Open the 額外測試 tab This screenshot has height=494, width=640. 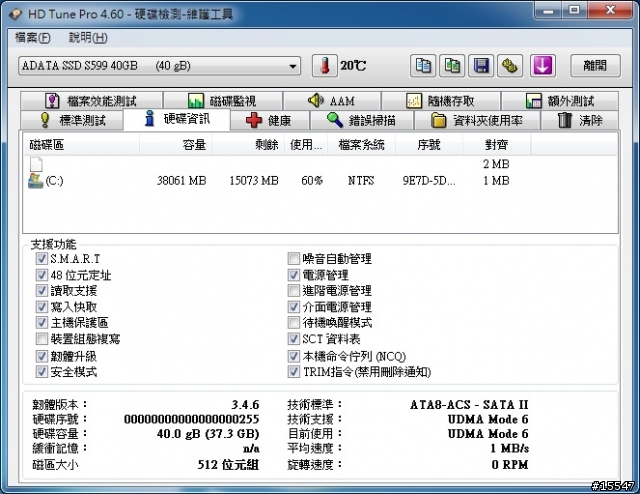click(x=560, y=100)
